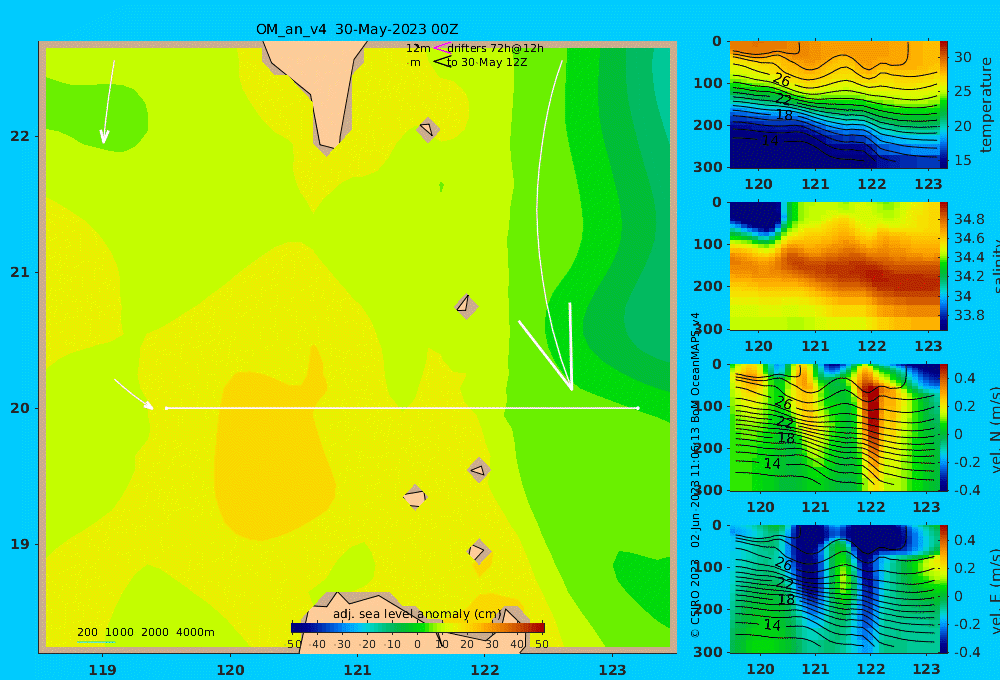Click longitude label 123 on main map
Viewport: 1000px width, 680px height.
tap(612, 670)
